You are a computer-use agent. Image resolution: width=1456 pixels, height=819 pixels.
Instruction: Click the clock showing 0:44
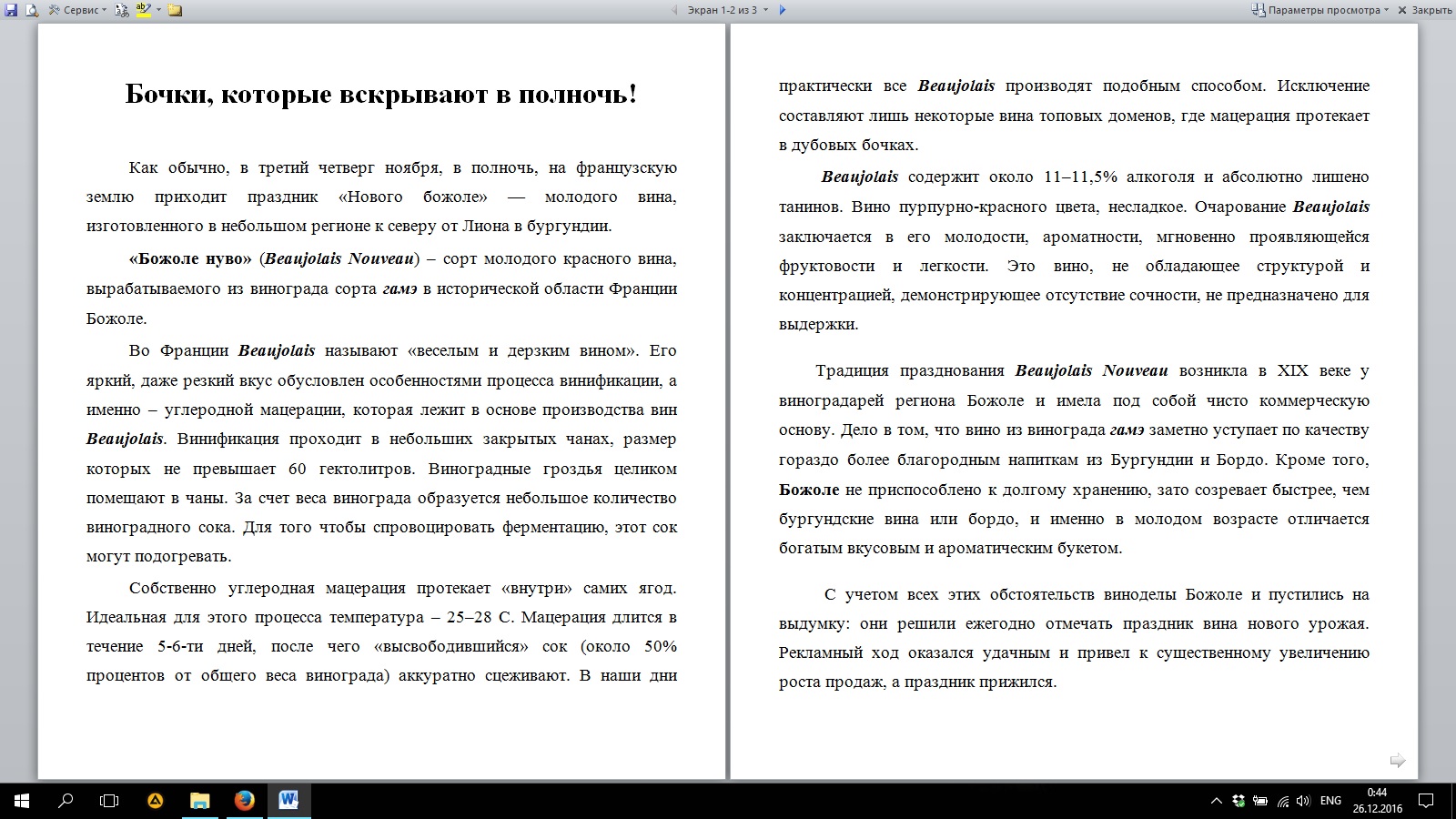coord(1377,801)
